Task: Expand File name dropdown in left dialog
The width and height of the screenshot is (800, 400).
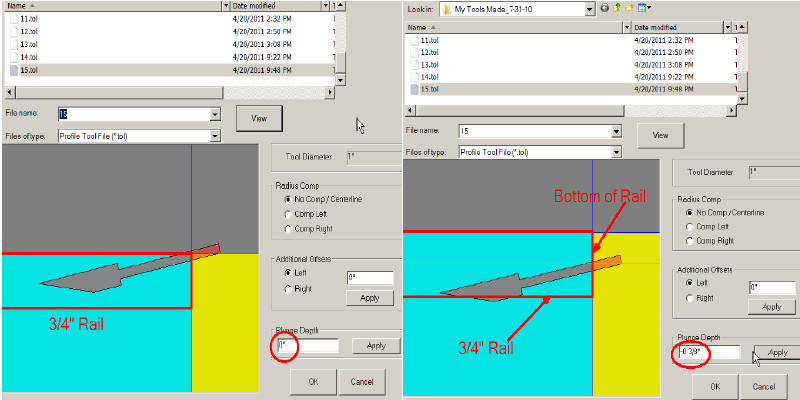Action: coord(214,114)
